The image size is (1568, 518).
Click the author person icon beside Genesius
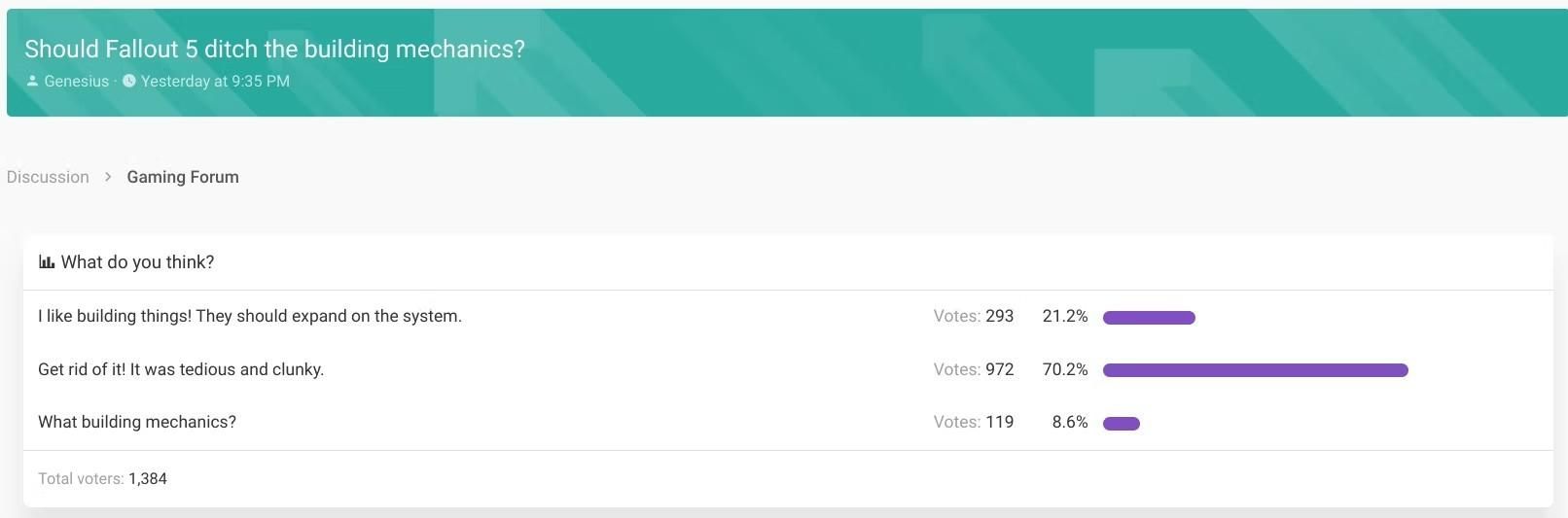pyautogui.click(x=32, y=81)
